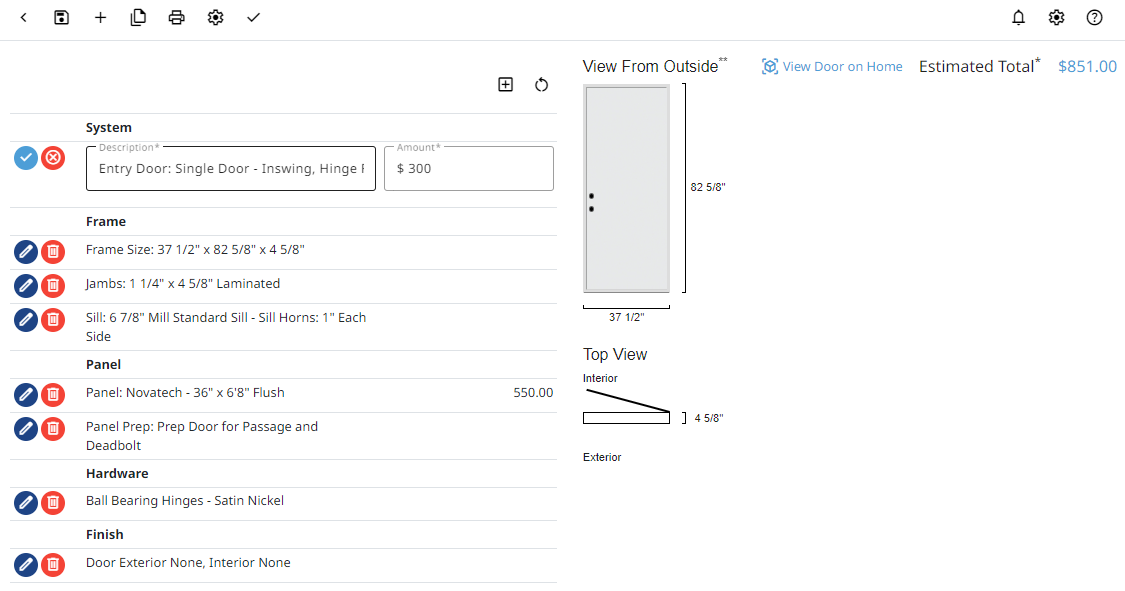Copy using the duplicate pages icon
Image resolution: width=1125 pixels, height=591 pixels.
tap(138, 18)
